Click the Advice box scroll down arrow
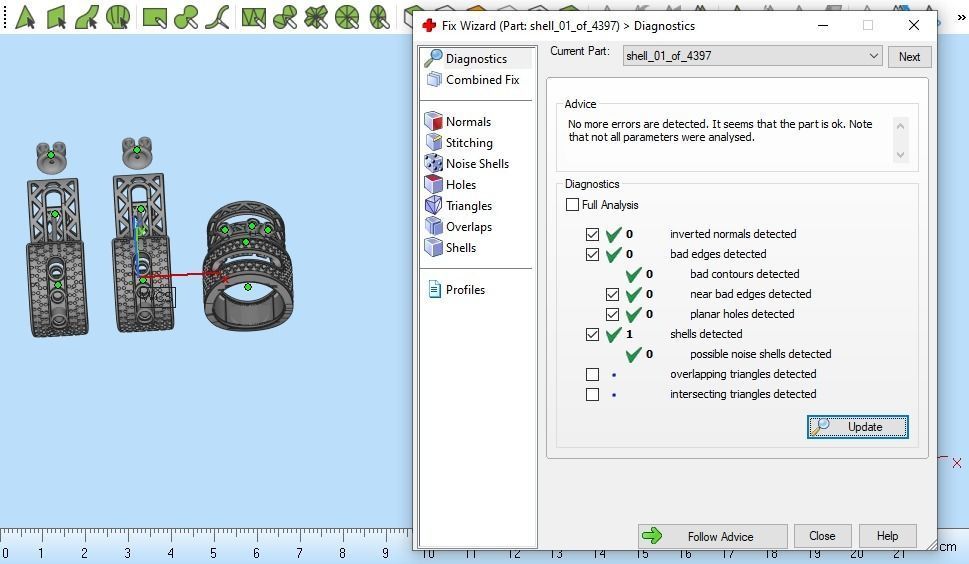Screen dimensions: 969x564 pos(900,155)
